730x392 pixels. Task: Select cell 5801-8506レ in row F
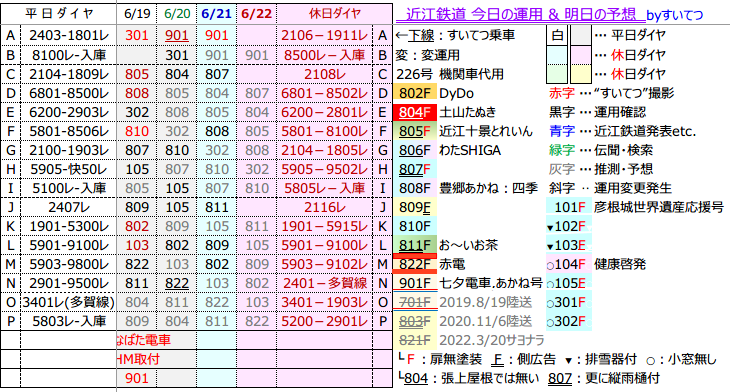(x=68, y=131)
